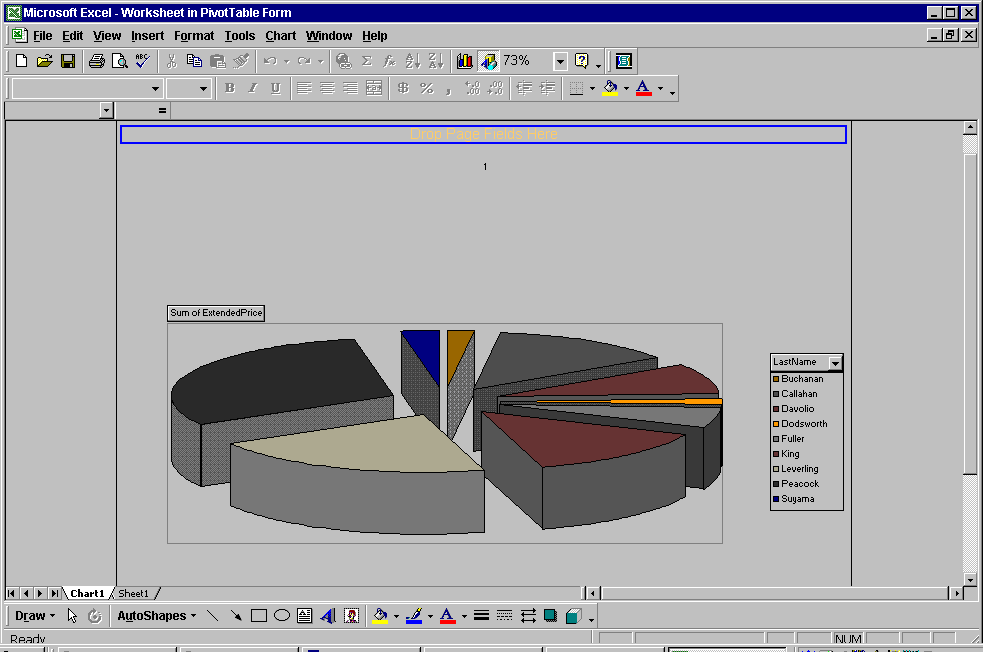The height and width of the screenshot is (652, 983).
Task: Open the Insert menu
Action: [147, 36]
